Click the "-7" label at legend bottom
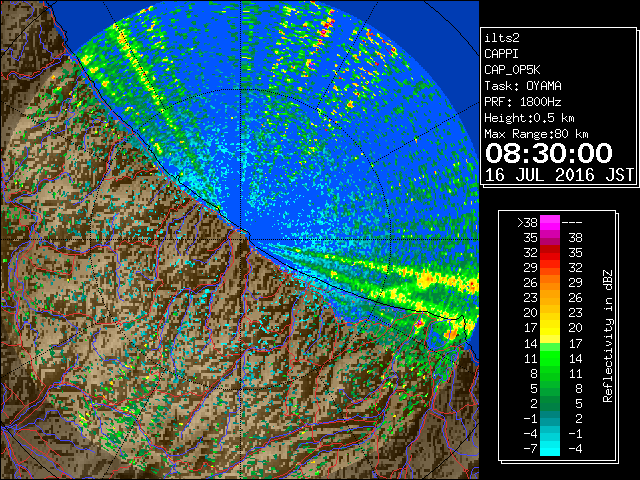The image size is (640, 480). point(530,449)
